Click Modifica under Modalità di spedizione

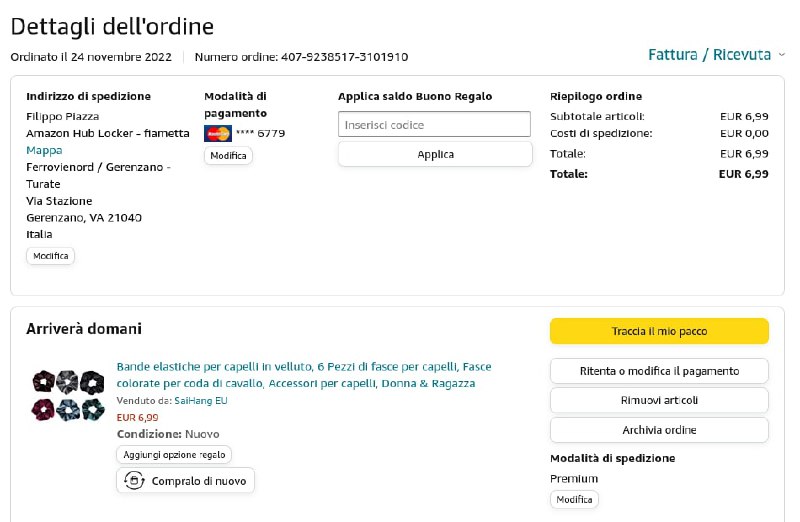point(574,499)
